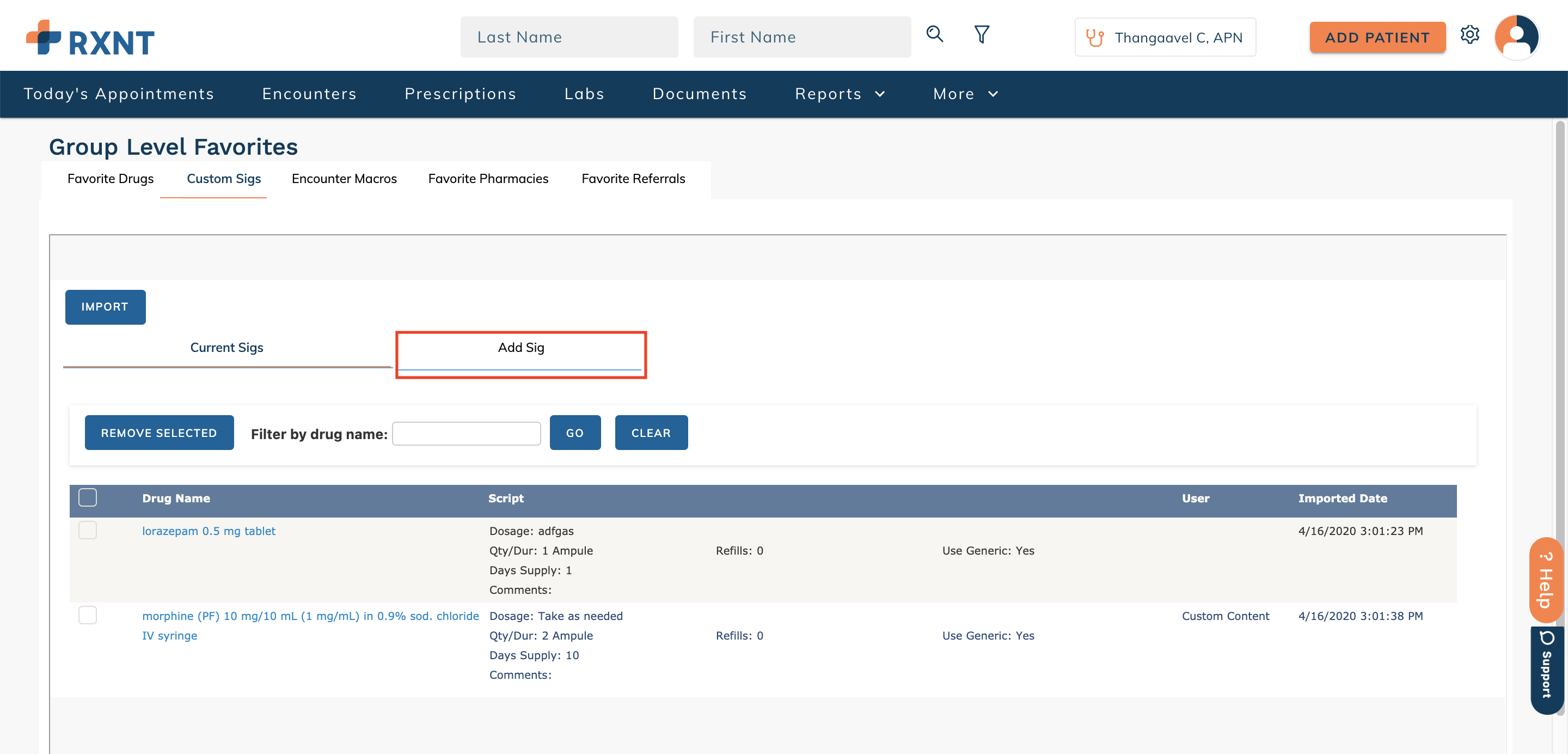Switch to the Add Sig tab
Screen dimensions: 1568x754
click(x=520, y=348)
